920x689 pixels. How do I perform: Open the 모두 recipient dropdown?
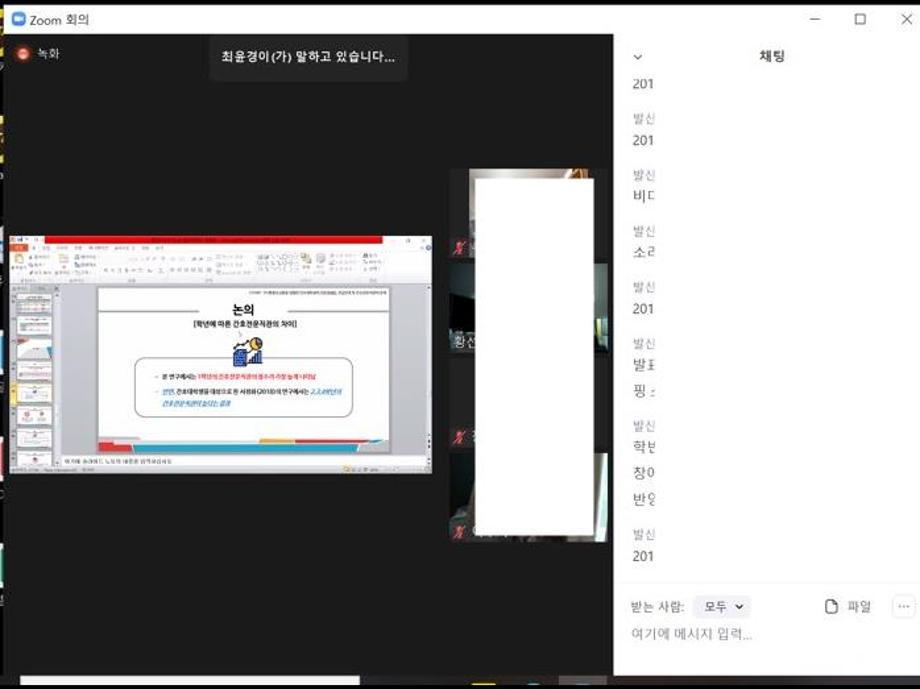click(x=721, y=606)
